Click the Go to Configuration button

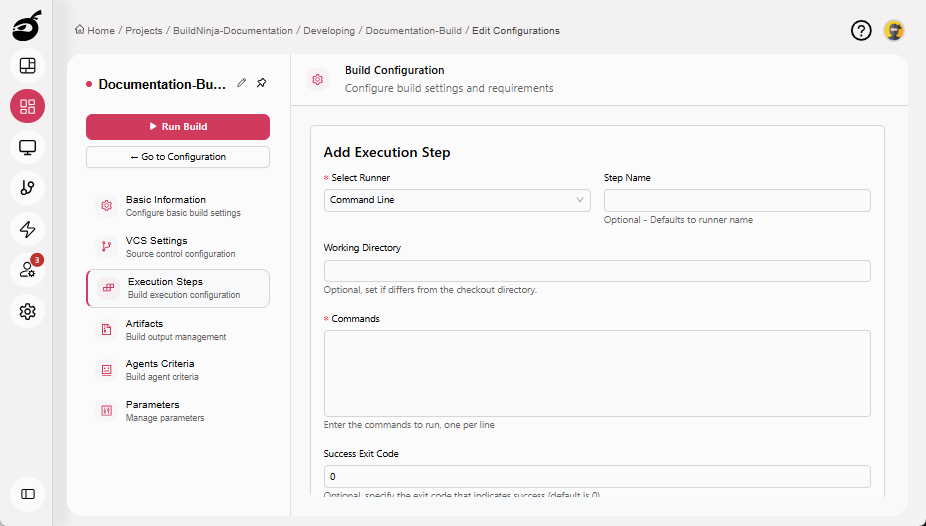(178, 157)
